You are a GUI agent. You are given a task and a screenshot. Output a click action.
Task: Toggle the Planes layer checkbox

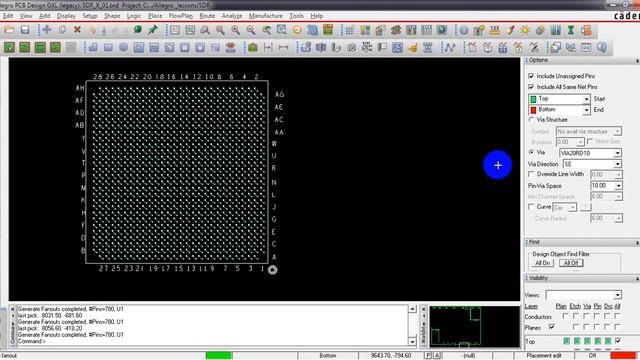(x=552, y=327)
